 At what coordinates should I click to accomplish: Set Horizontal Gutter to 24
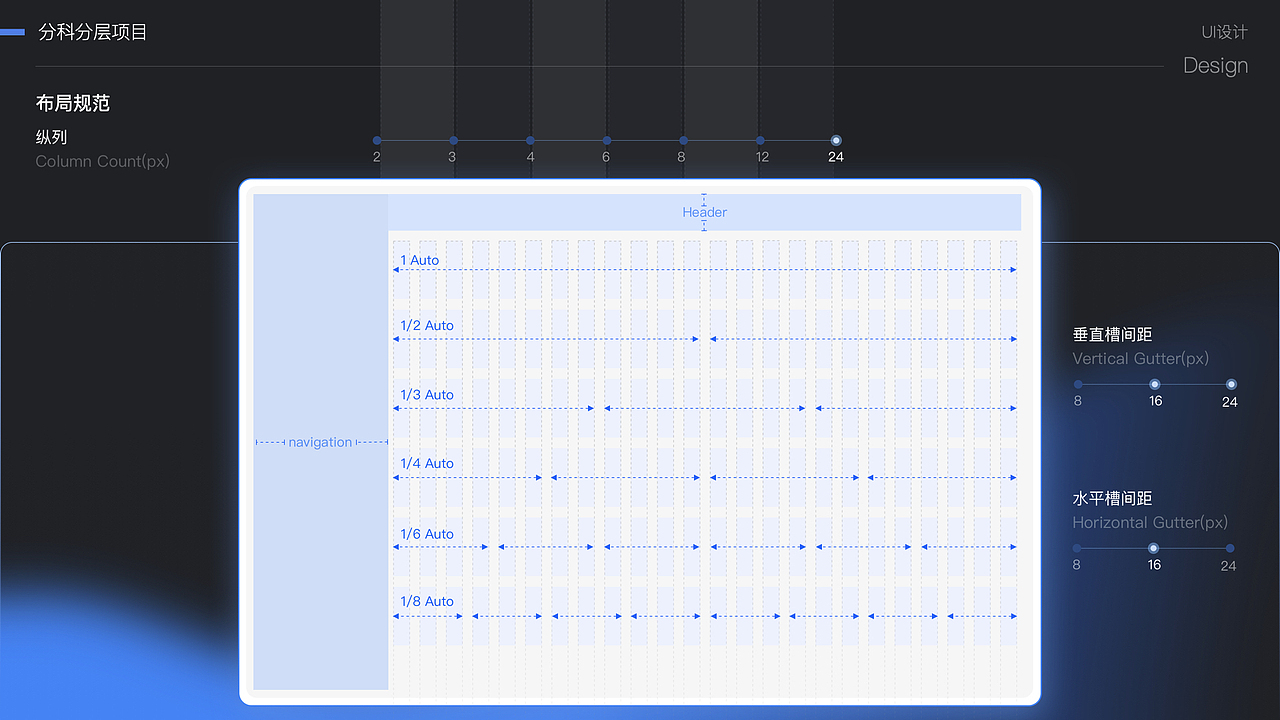tap(1230, 548)
